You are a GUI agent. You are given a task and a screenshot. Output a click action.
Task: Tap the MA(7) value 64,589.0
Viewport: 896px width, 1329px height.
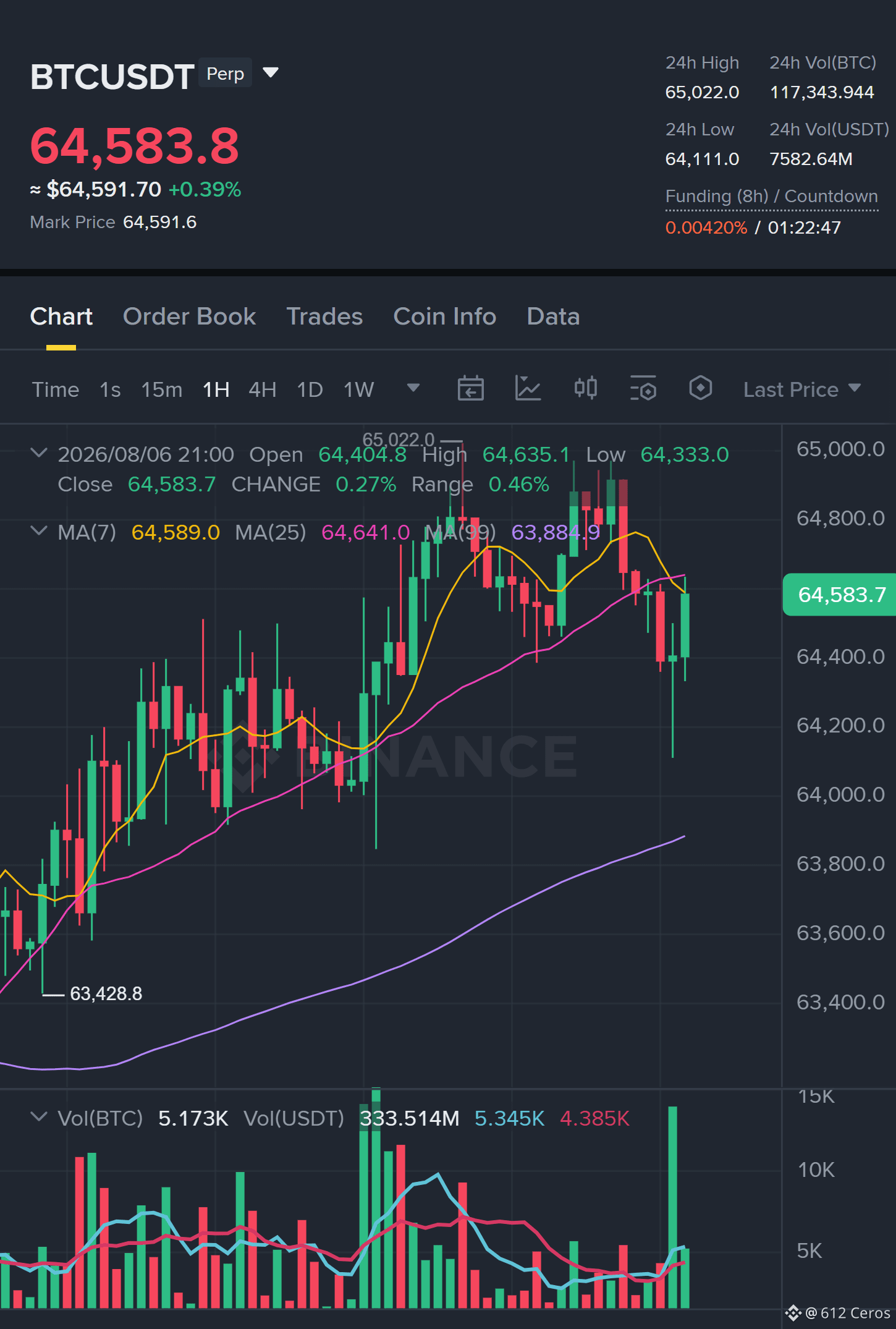[x=175, y=532]
